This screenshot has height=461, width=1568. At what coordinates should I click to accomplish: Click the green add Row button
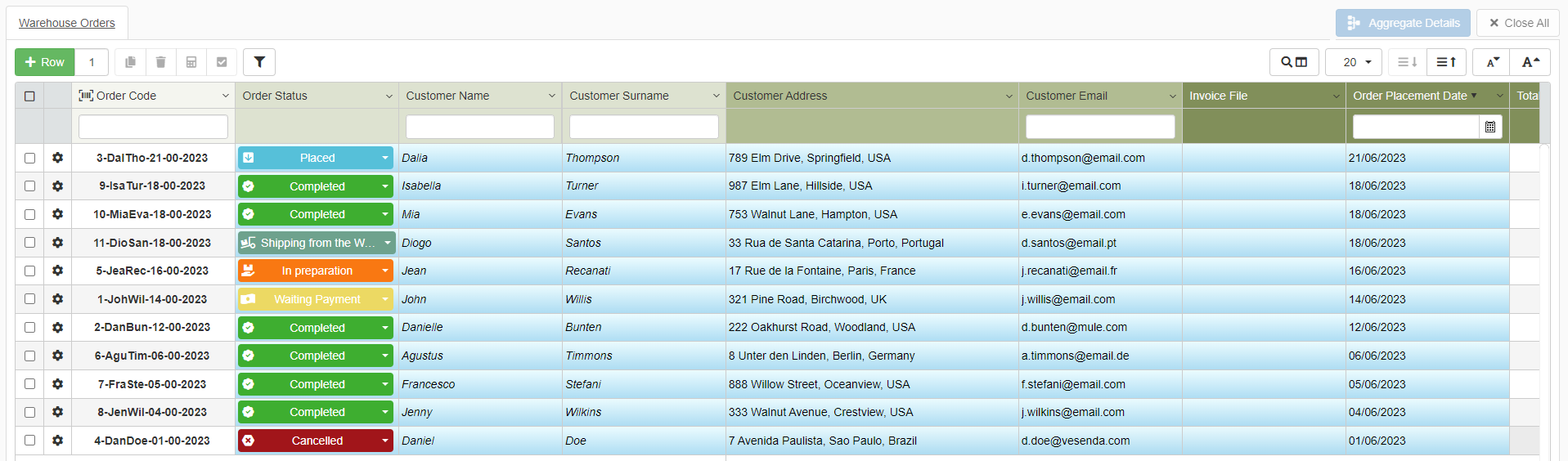click(45, 62)
